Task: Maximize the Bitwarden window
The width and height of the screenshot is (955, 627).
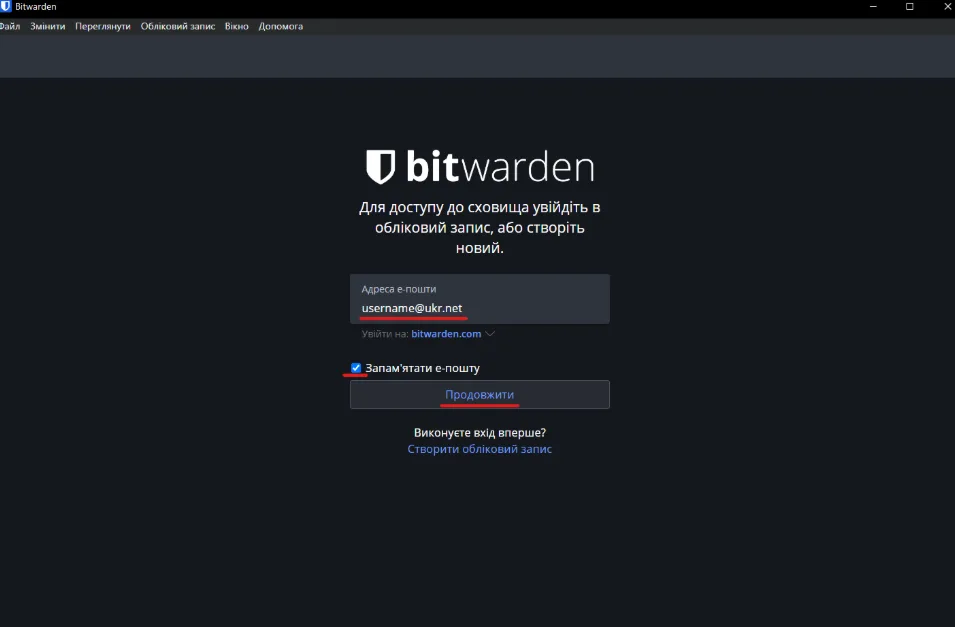Action: click(909, 7)
